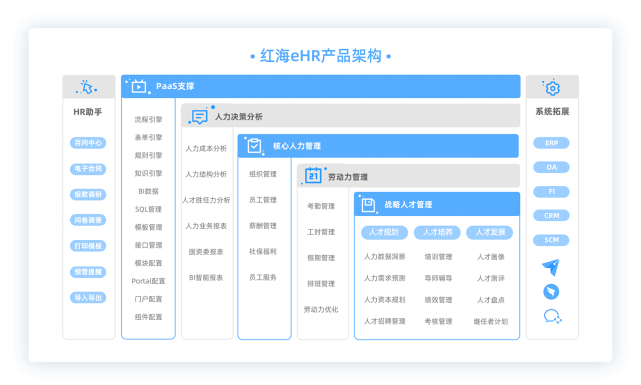Click the 门户配置 item
This screenshot has width=641, height=385.
[148, 299]
